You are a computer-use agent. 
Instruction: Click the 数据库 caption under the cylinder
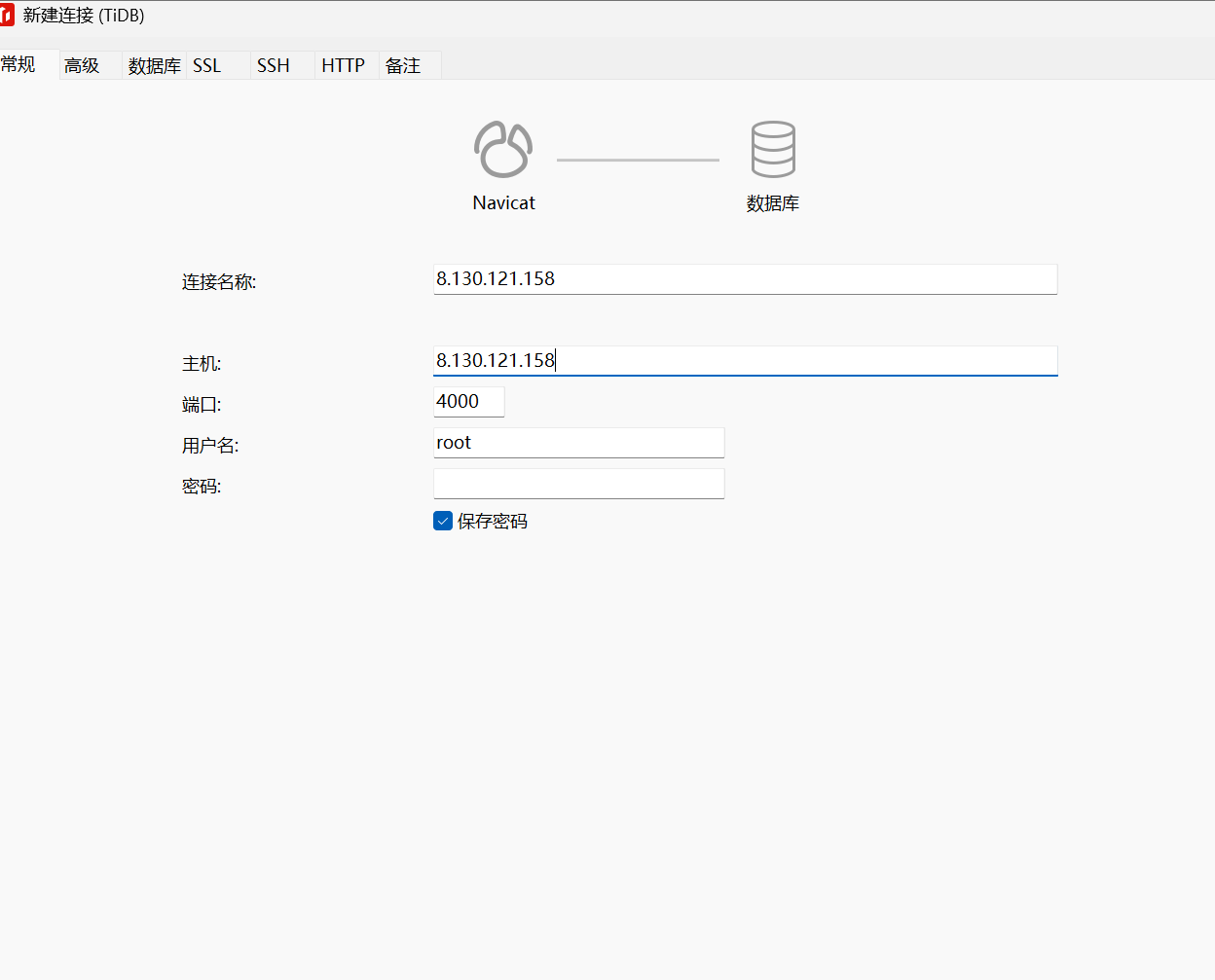pyautogui.click(x=773, y=203)
